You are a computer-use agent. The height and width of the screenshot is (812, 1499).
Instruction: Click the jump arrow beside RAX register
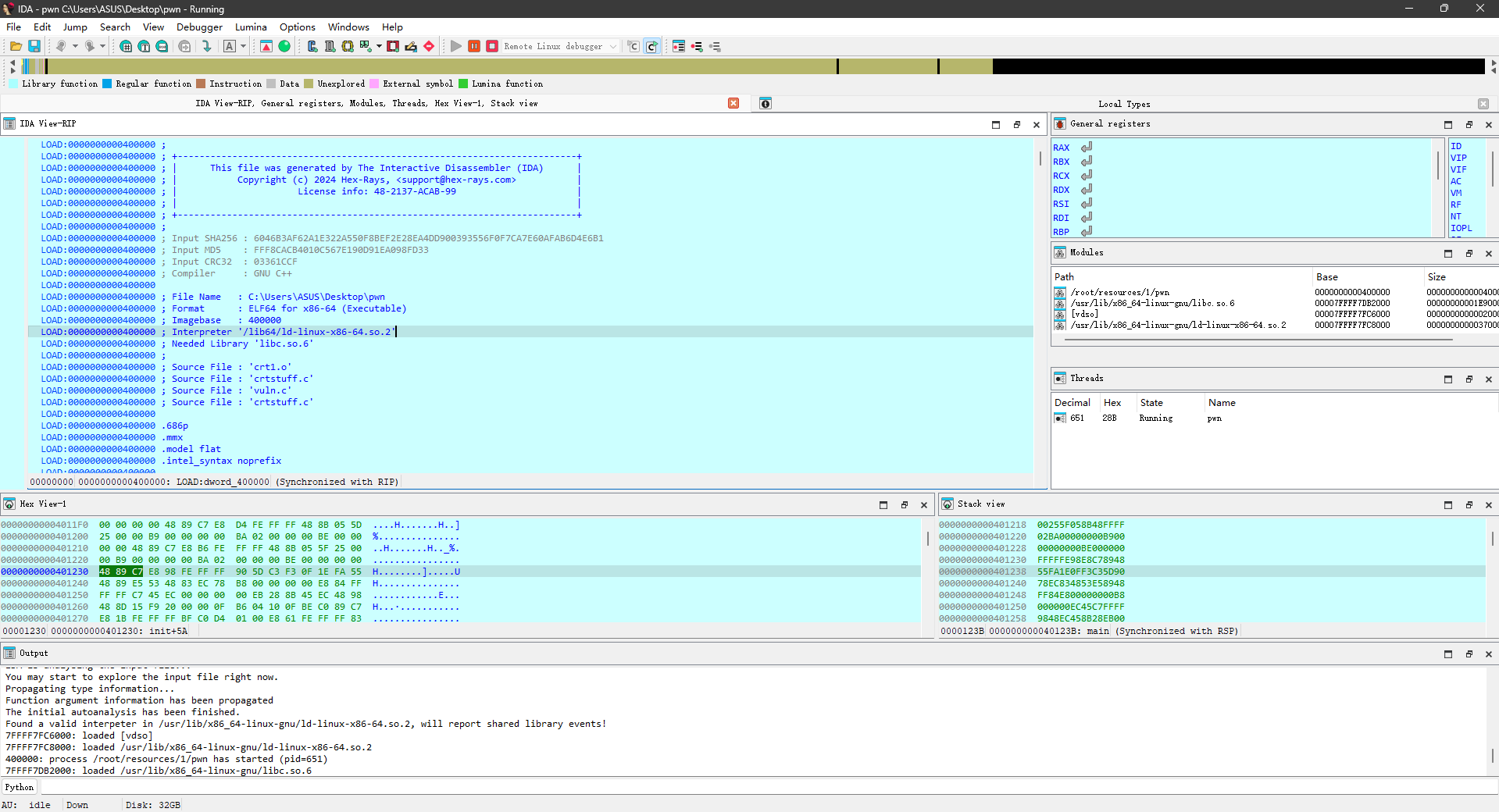1087,148
